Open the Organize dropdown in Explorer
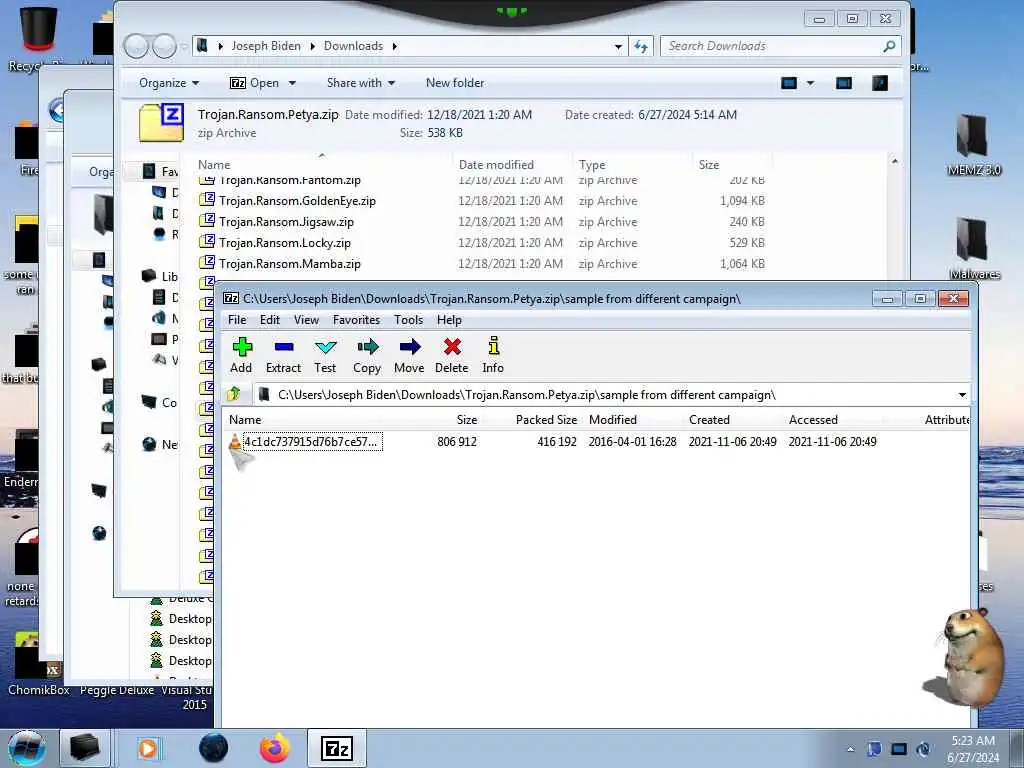This screenshot has width=1024, height=768. [169, 83]
